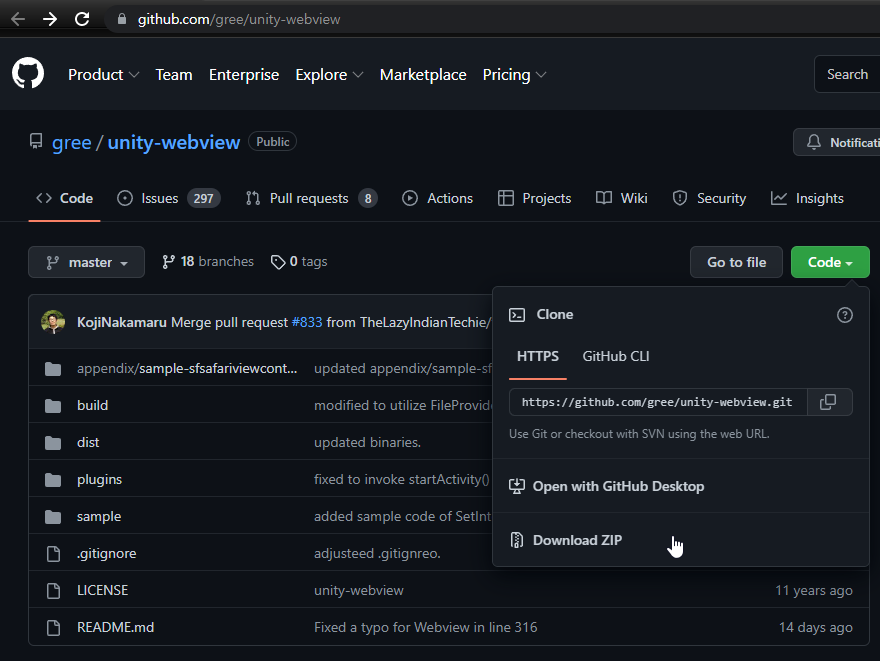
Task: Open the LICENSE file name
Action: (x=103, y=590)
